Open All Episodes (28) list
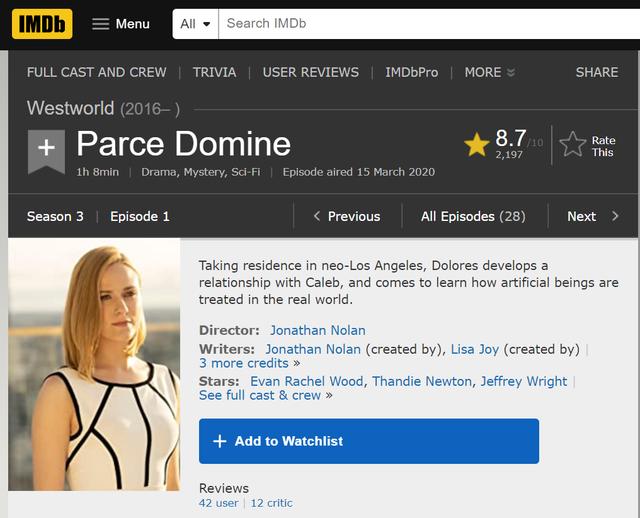640x518 pixels. click(473, 216)
